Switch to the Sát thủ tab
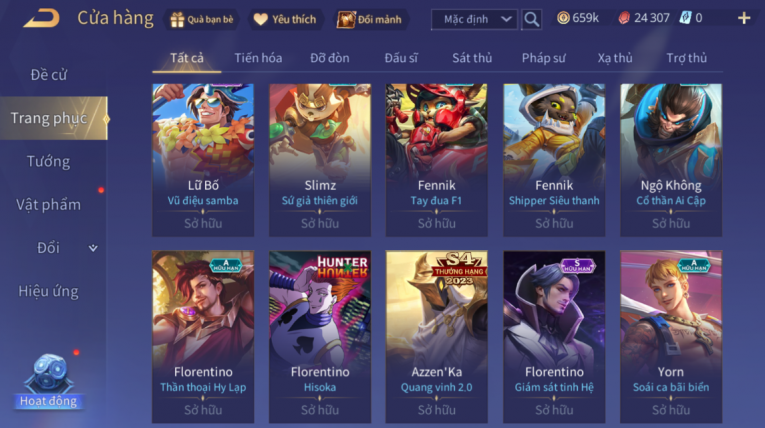This screenshot has height=428, width=765. pyautogui.click(x=472, y=58)
